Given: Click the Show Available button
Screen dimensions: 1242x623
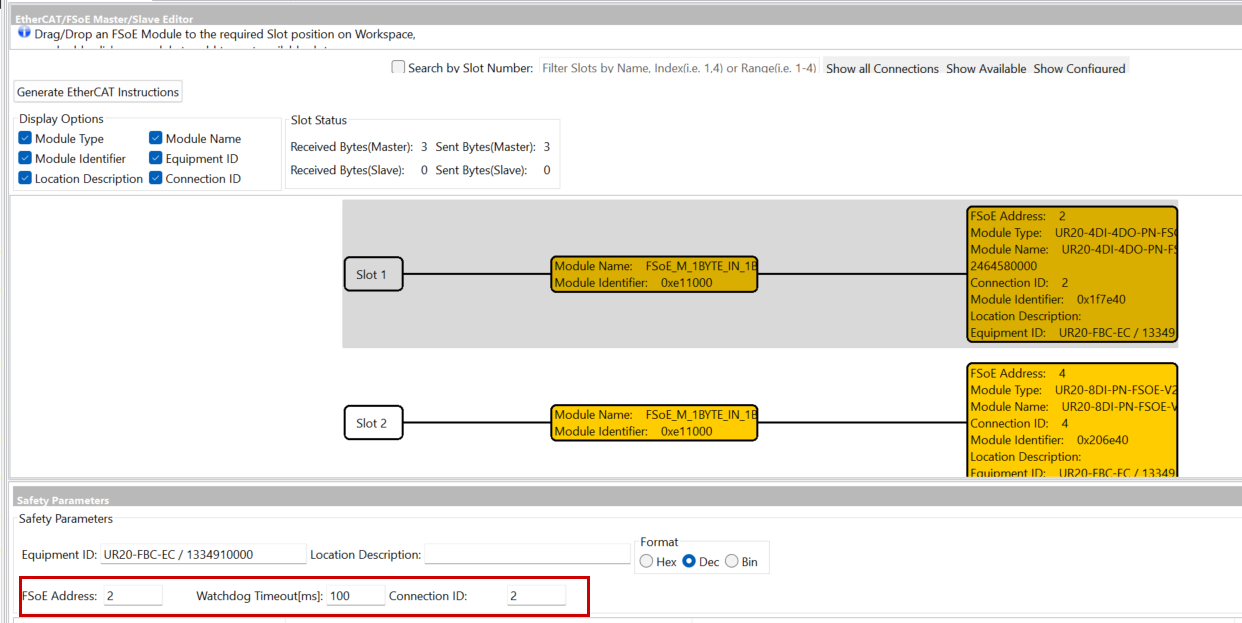Looking at the screenshot, I should tap(986, 68).
